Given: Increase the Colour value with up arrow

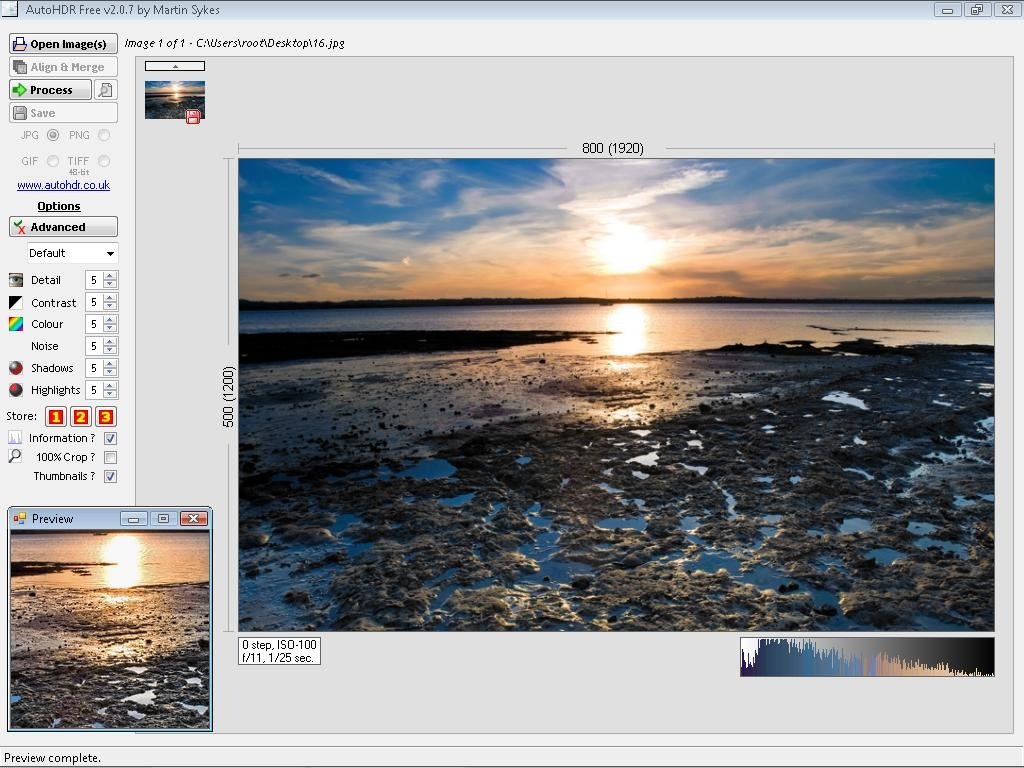Looking at the screenshot, I should 110,320.
